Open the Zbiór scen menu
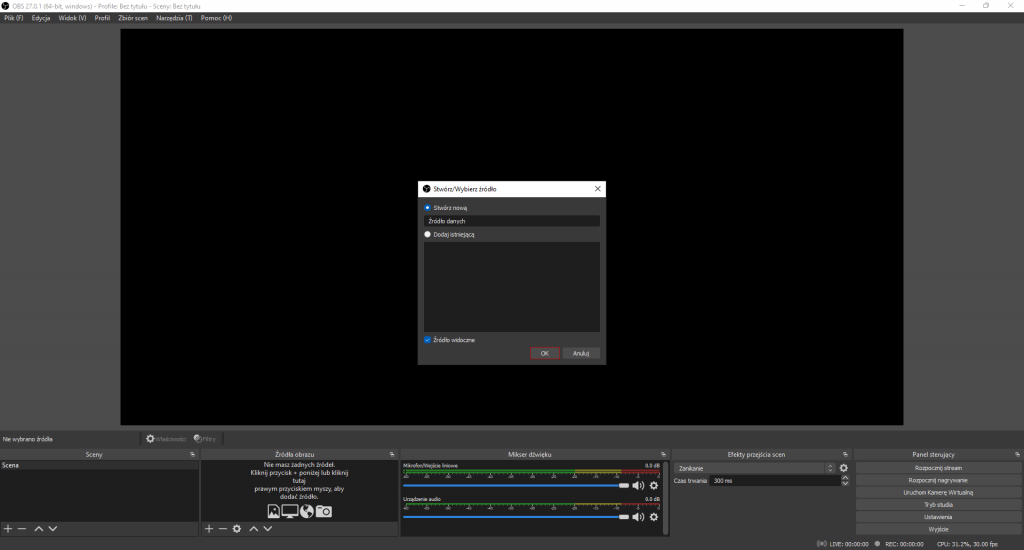1024x550 pixels. [133, 18]
